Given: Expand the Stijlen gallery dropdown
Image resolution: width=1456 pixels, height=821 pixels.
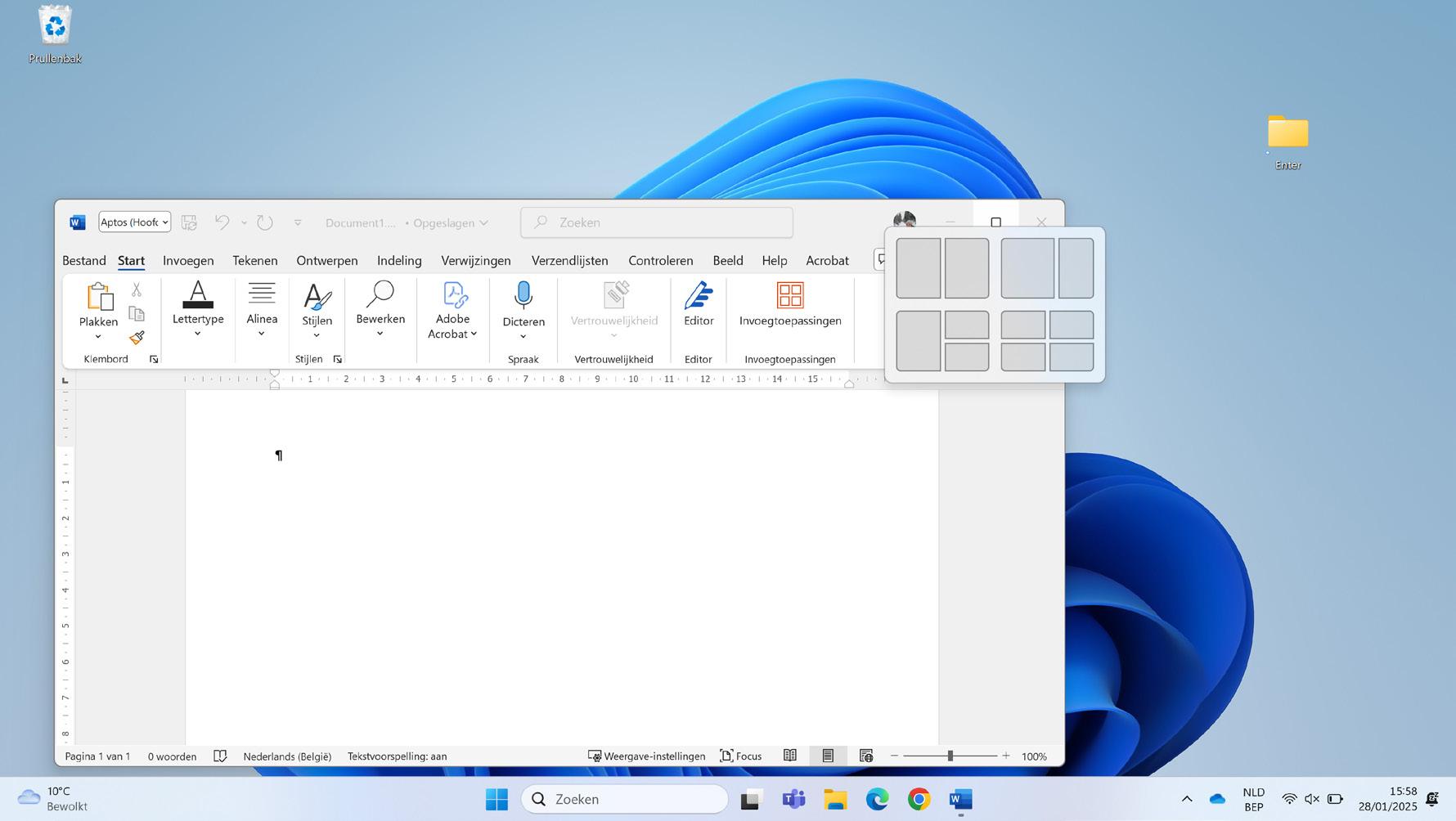Looking at the screenshot, I should (317, 335).
